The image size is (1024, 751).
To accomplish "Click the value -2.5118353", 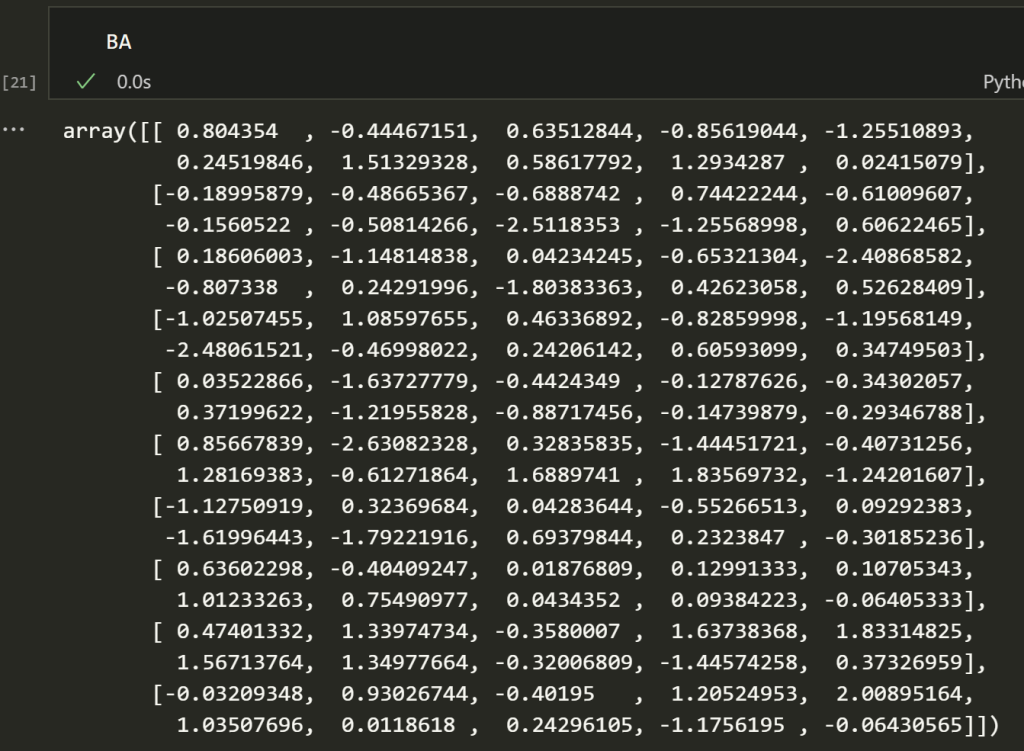I will [x=558, y=225].
